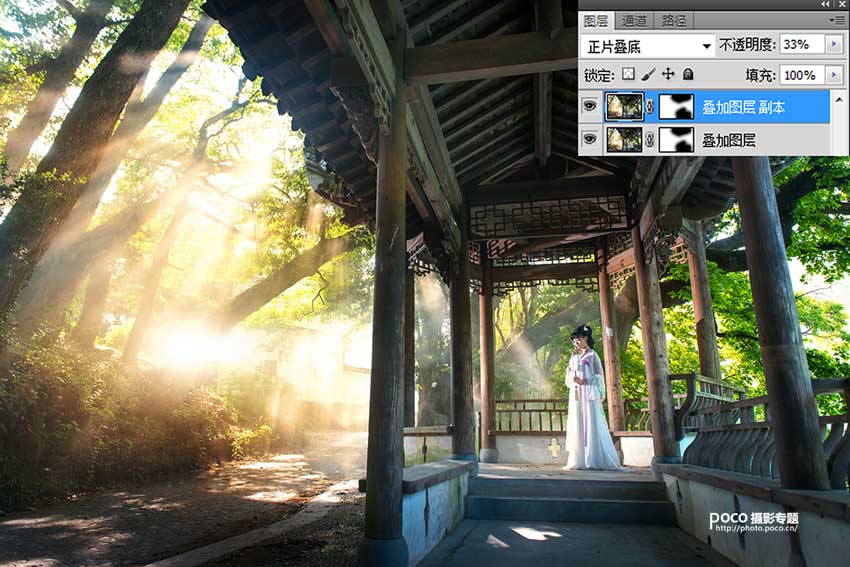Click link icon on 叠加图层 副本 layer
The width and height of the screenshot is (850, 567).
point(651,107)
